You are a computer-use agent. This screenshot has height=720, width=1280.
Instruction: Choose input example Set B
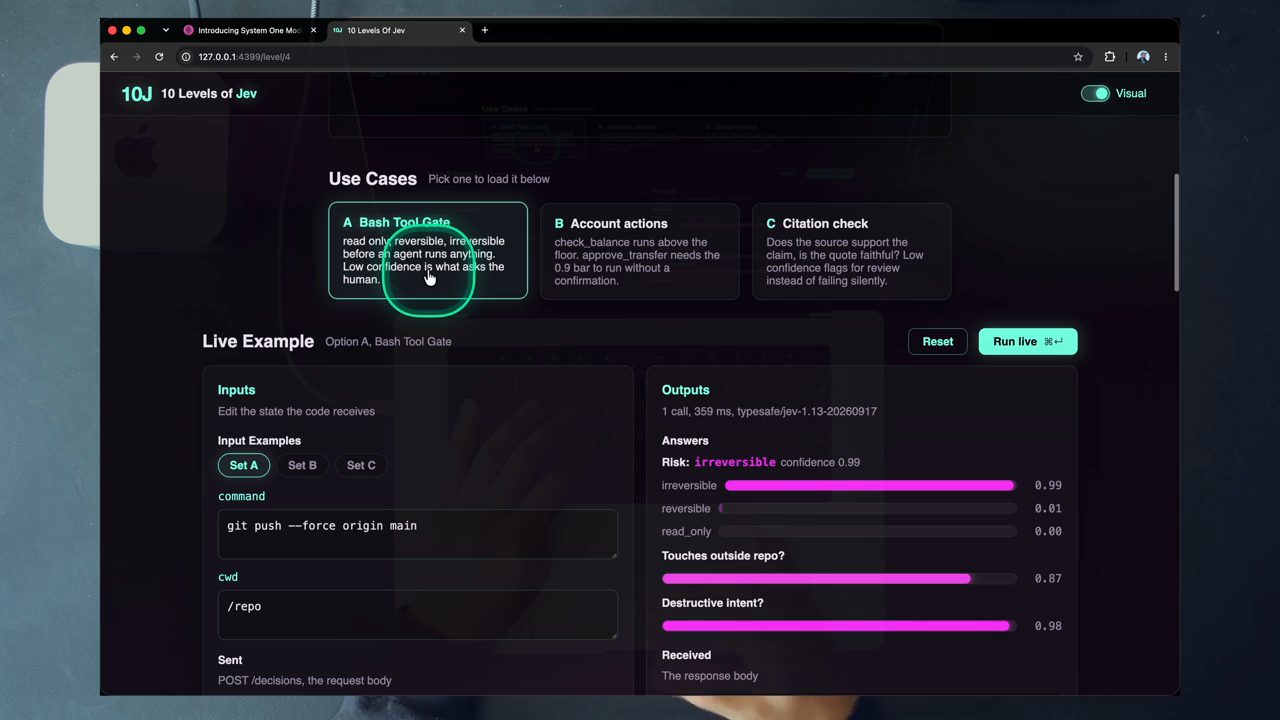302,465
